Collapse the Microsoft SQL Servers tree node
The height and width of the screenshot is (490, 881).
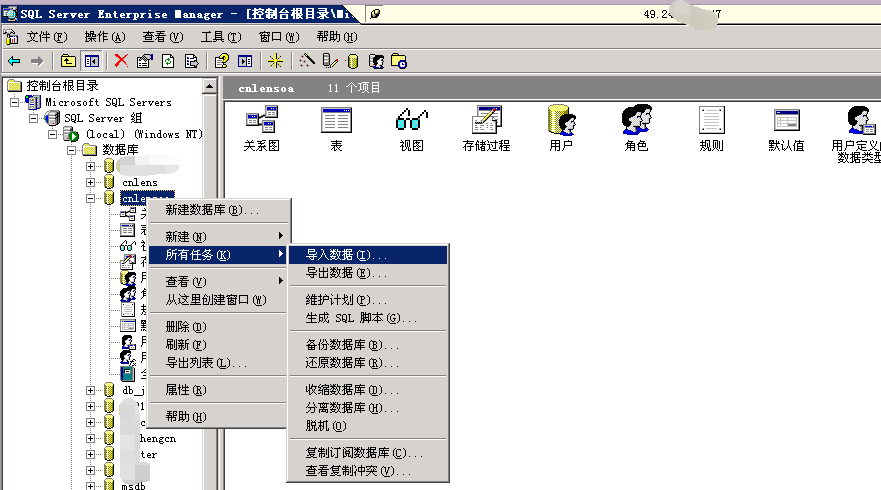click(15, 102)
